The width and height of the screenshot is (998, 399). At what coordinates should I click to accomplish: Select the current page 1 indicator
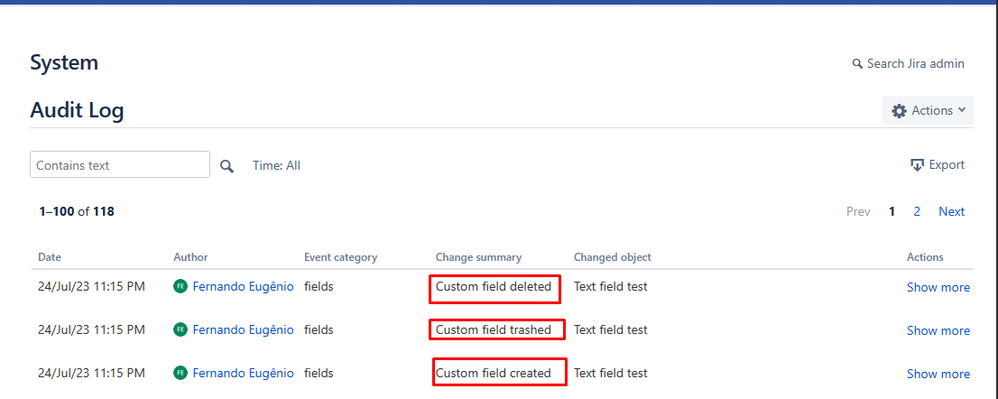click(x=892, y=211)
